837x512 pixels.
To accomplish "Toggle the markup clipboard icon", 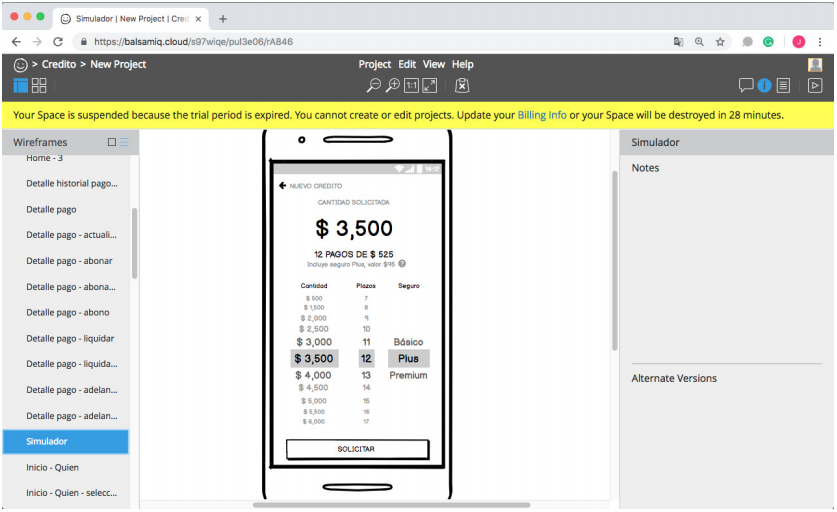I will click(x=462, y=85).
